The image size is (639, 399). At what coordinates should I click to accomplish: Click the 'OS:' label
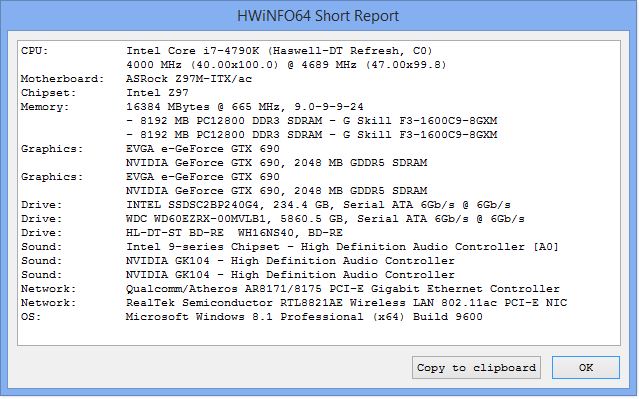point(31,317)
